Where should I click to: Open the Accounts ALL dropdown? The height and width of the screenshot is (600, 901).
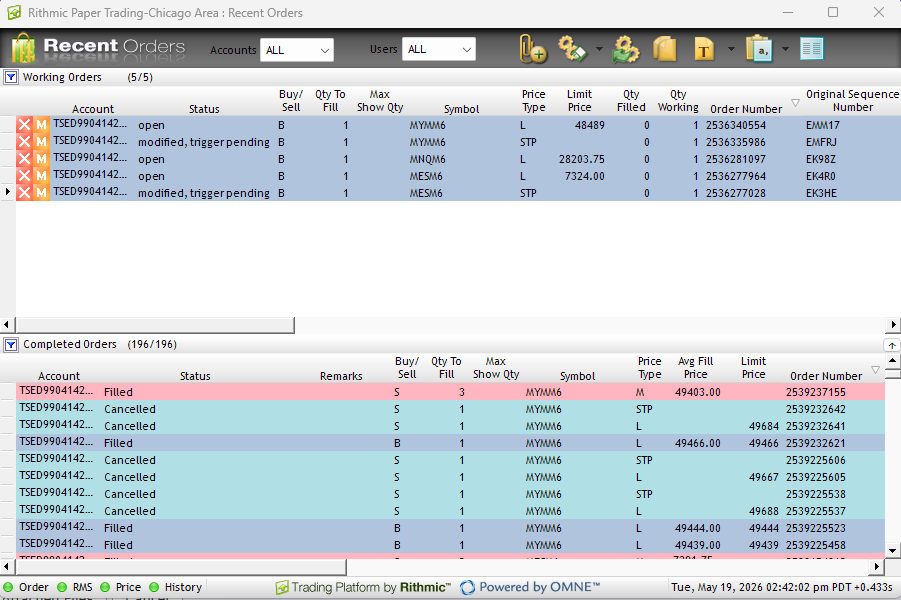coord(297,50)
